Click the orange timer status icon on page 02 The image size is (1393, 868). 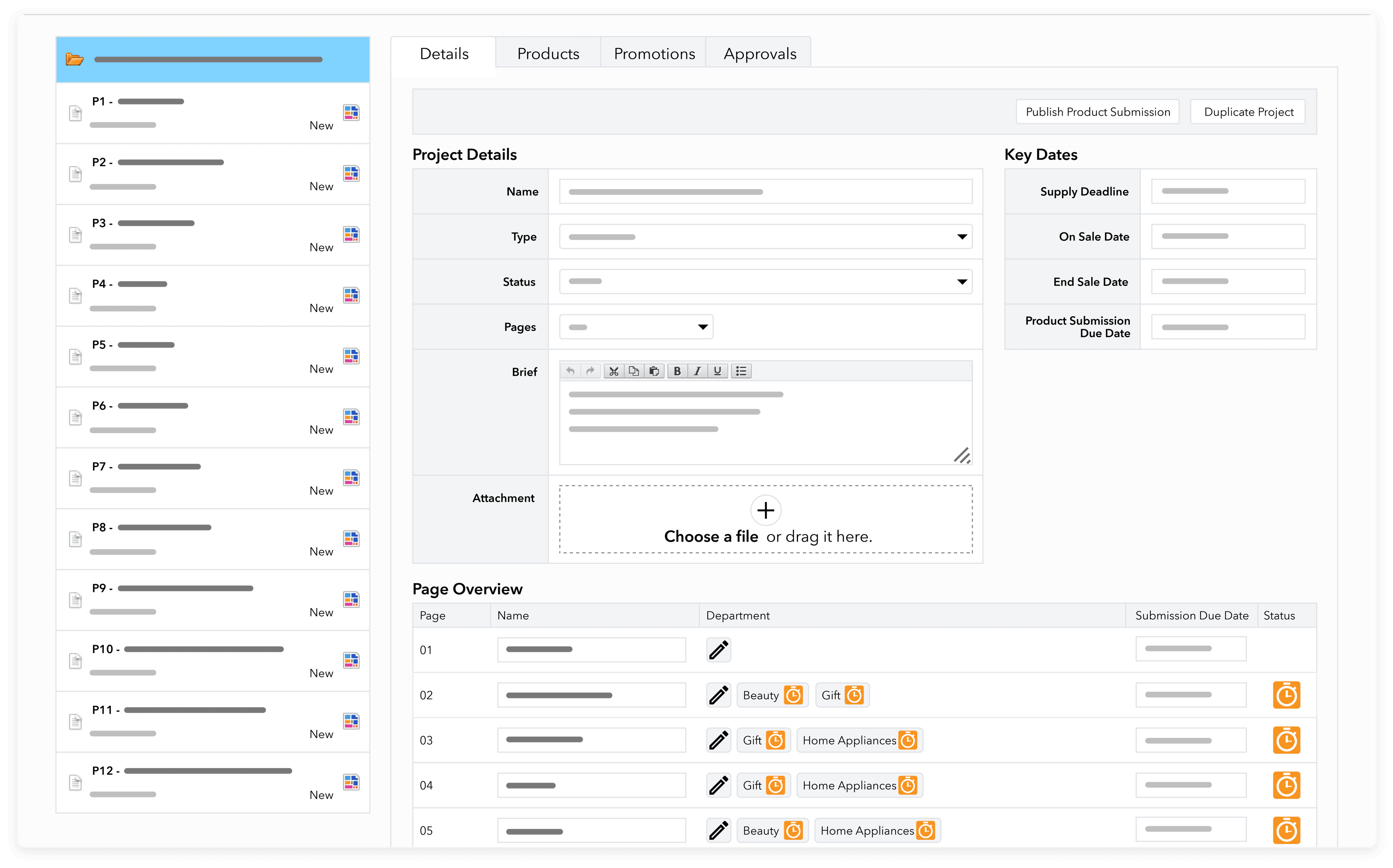point(1286,695)
